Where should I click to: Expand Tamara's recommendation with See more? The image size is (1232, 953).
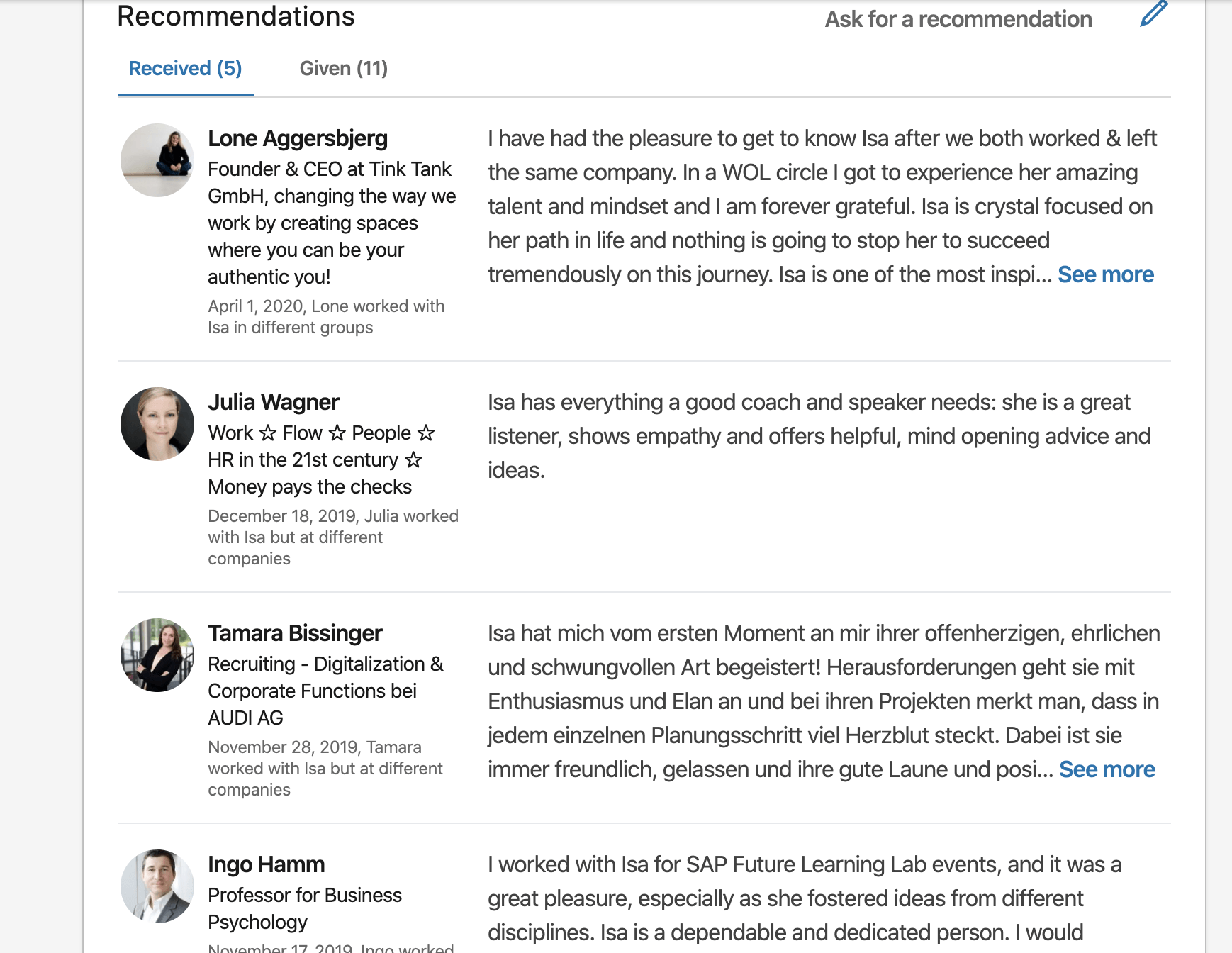coord(1107,769)
